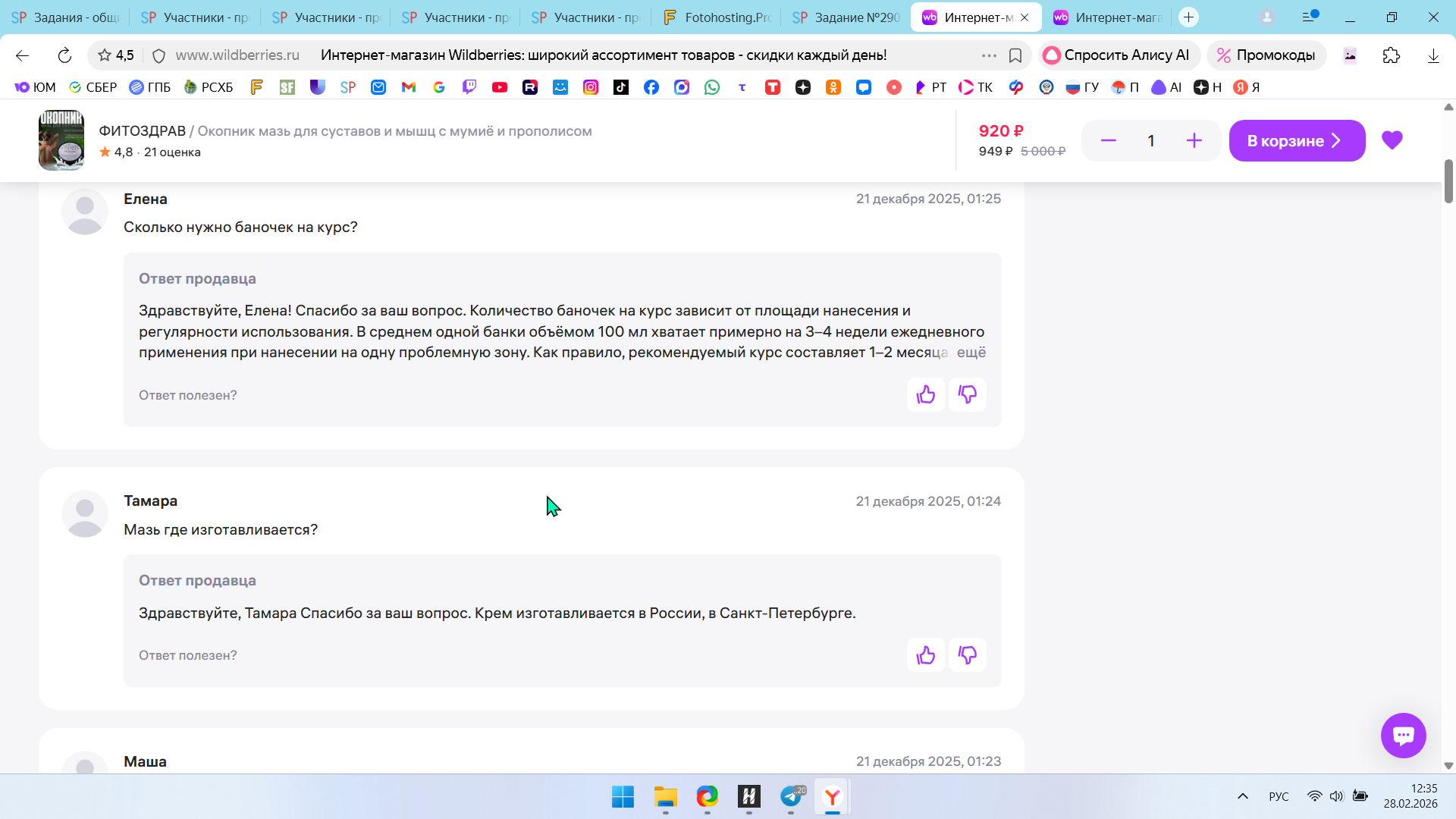Toggle the purple heart favorite button
This screenshot has width=1456, height=819.
coord(1392,140)
